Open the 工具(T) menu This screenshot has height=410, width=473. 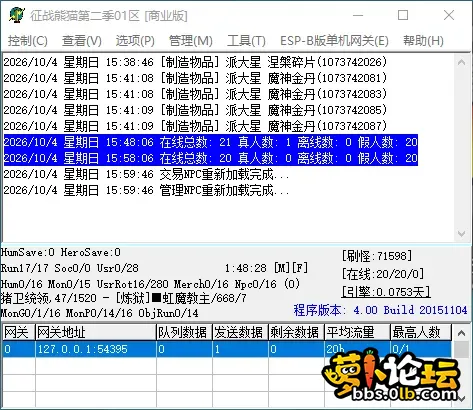(x=246, y=41)
